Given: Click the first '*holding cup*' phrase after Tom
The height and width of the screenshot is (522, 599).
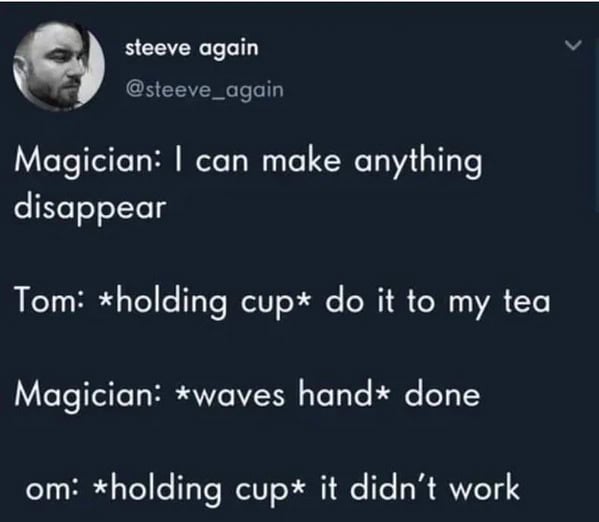Looking at the screenshot, I should pyautogui.click(x=204, y=303).
